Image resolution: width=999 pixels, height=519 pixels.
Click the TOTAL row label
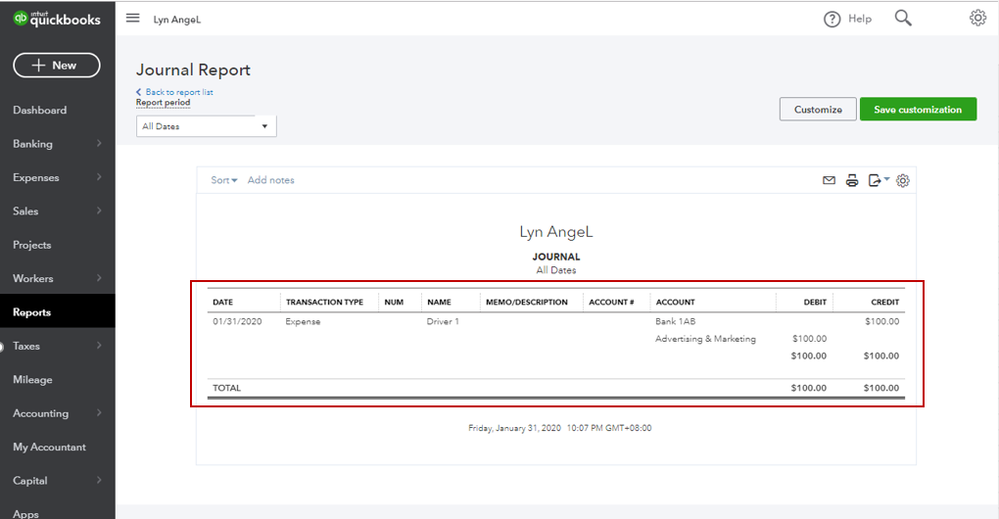tap(227, 388)
